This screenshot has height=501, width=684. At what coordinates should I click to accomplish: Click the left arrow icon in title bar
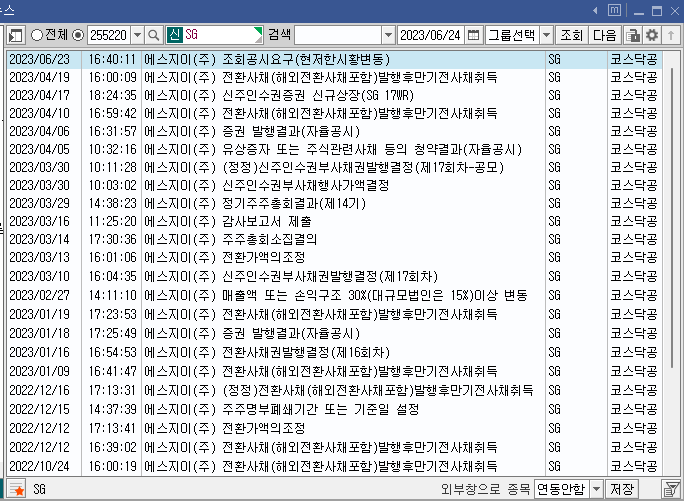coord(595,10)
